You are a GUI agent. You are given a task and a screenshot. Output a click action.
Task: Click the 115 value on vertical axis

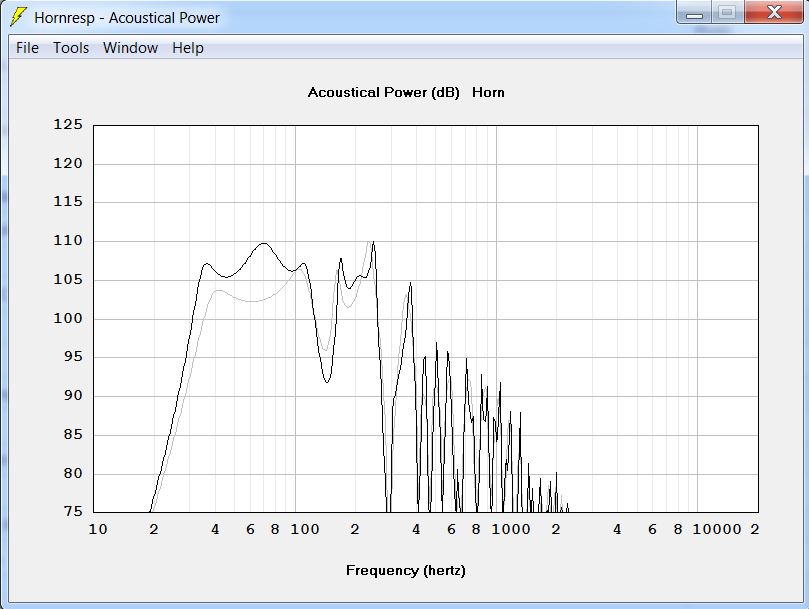pyautogui.click(x=68, y=202)
